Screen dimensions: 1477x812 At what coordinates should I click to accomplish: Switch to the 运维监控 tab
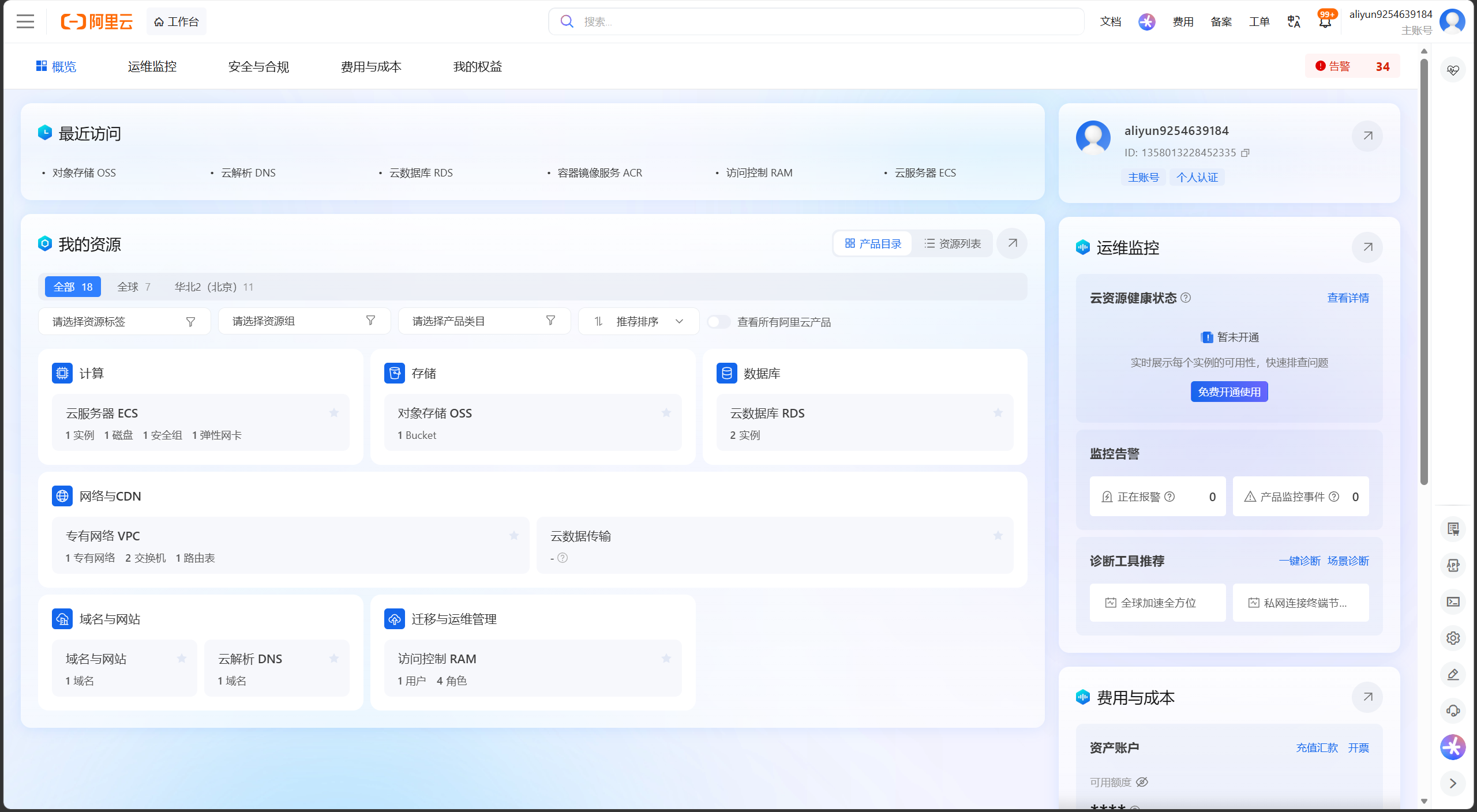152,67
